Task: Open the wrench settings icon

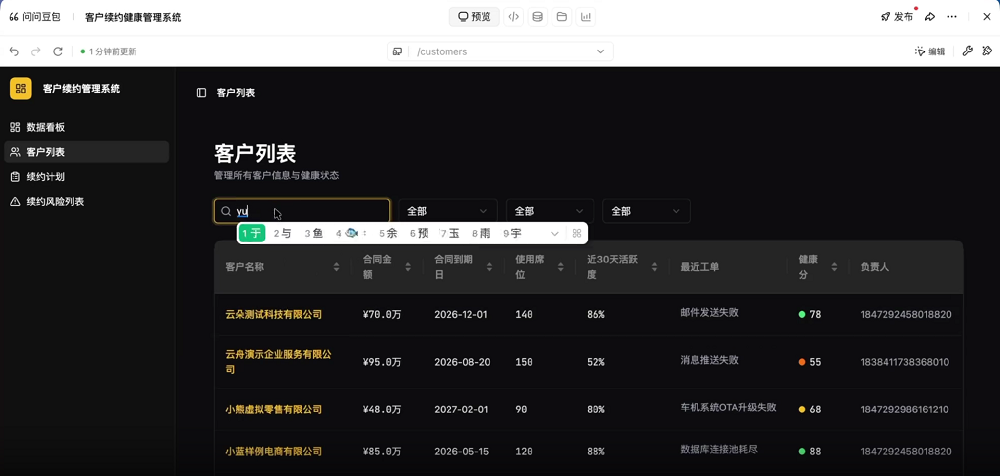Action: (967, 52)
